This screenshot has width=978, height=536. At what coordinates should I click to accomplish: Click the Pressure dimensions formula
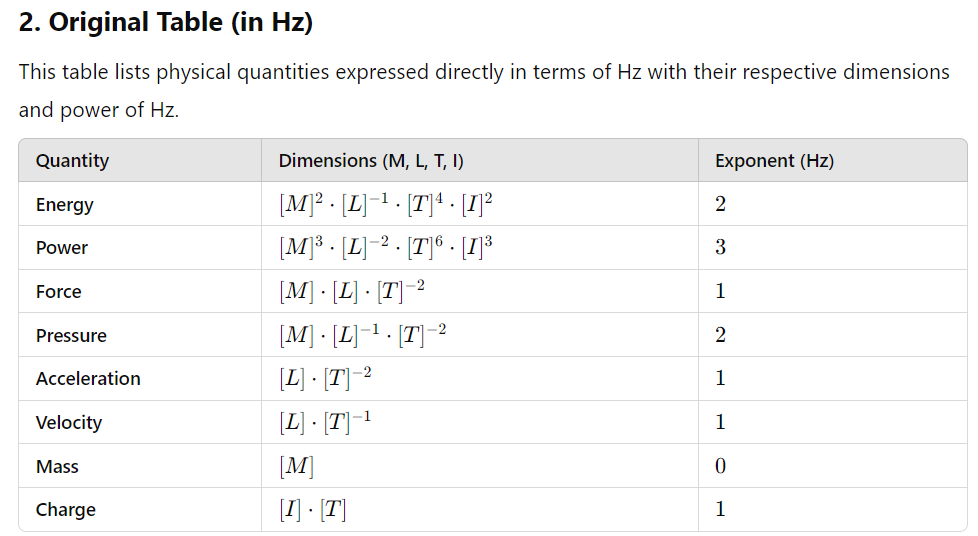click(x=362, y=334)
